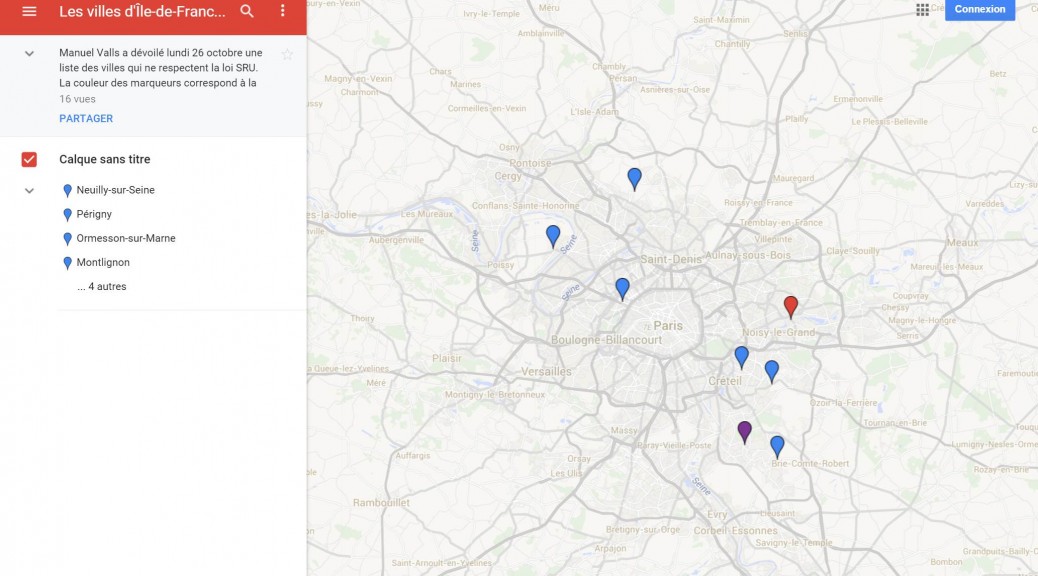Star this map with the star icon

click(x=287, y=54)
